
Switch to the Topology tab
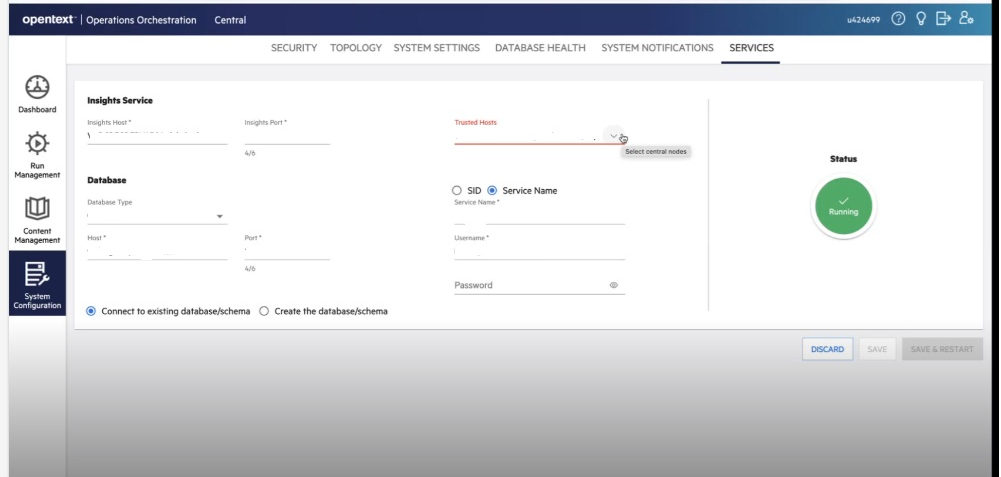356,48
